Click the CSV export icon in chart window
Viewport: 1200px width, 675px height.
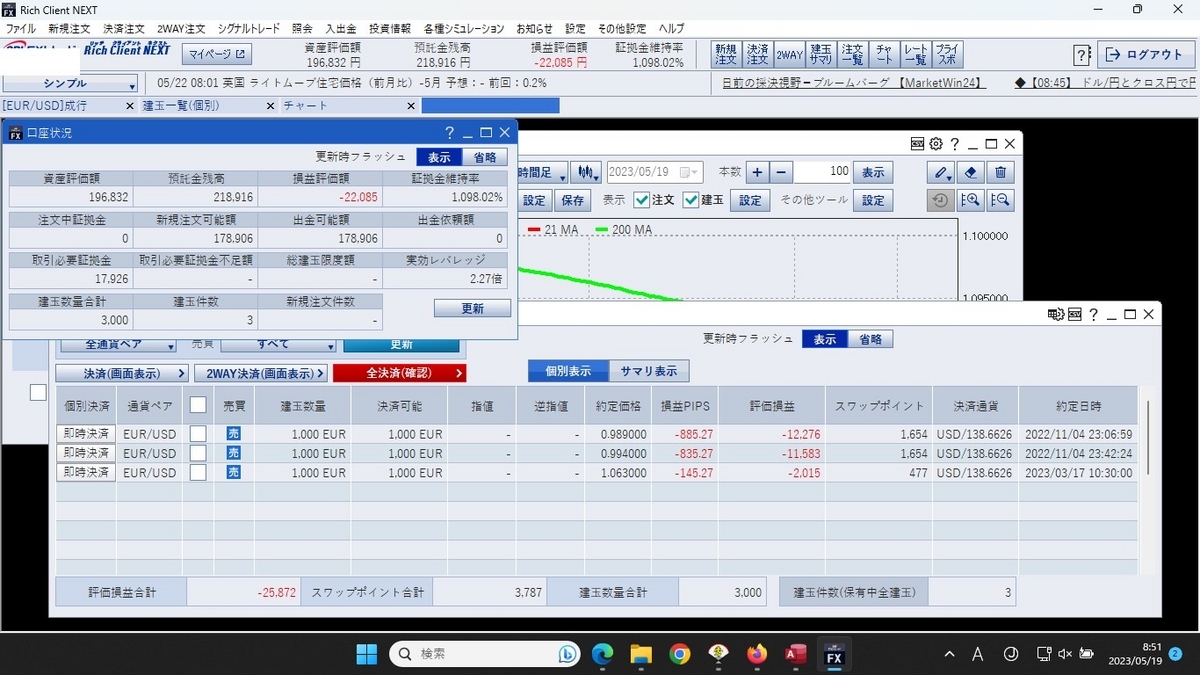coord(917,144)
